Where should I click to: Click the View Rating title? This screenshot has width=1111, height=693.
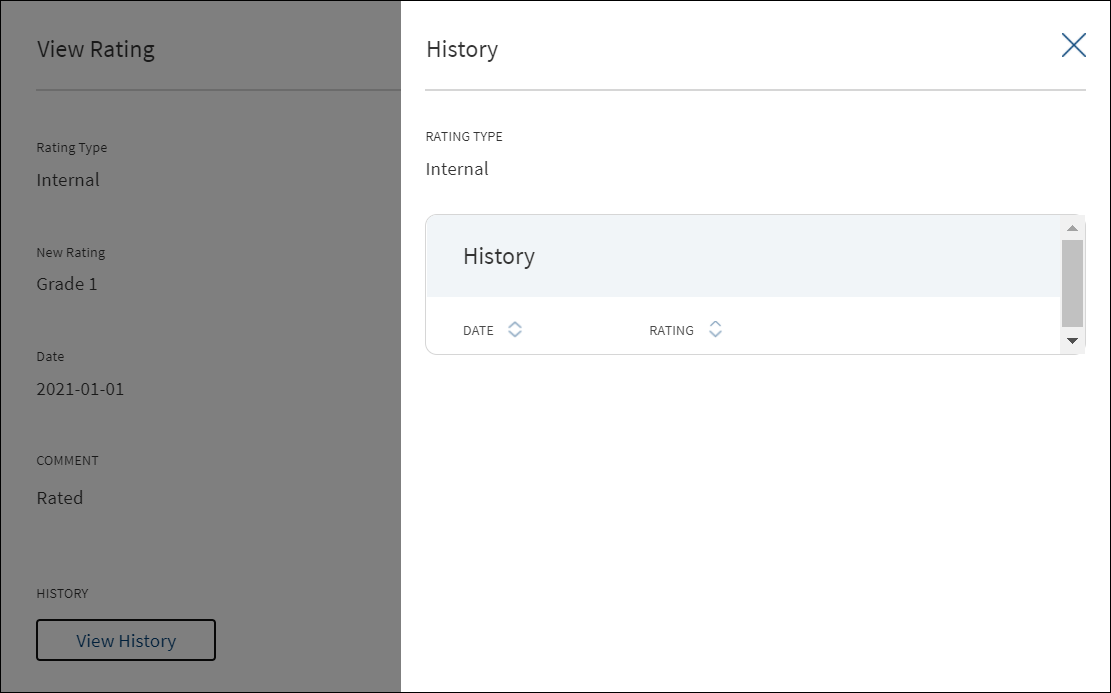[x=96, y=49]
